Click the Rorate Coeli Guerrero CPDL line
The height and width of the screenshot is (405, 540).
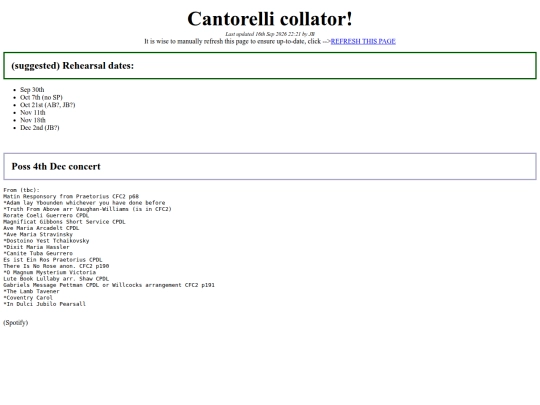tap(46, 215)
